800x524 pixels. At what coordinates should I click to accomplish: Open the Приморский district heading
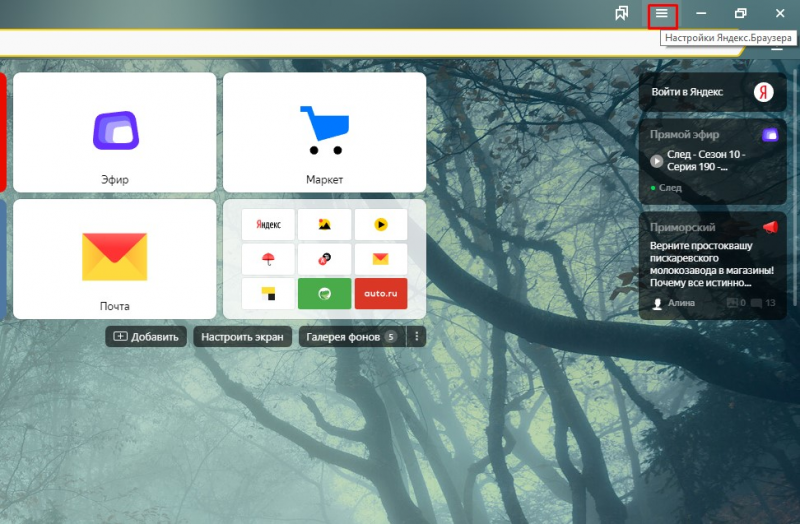click(682, 227)
